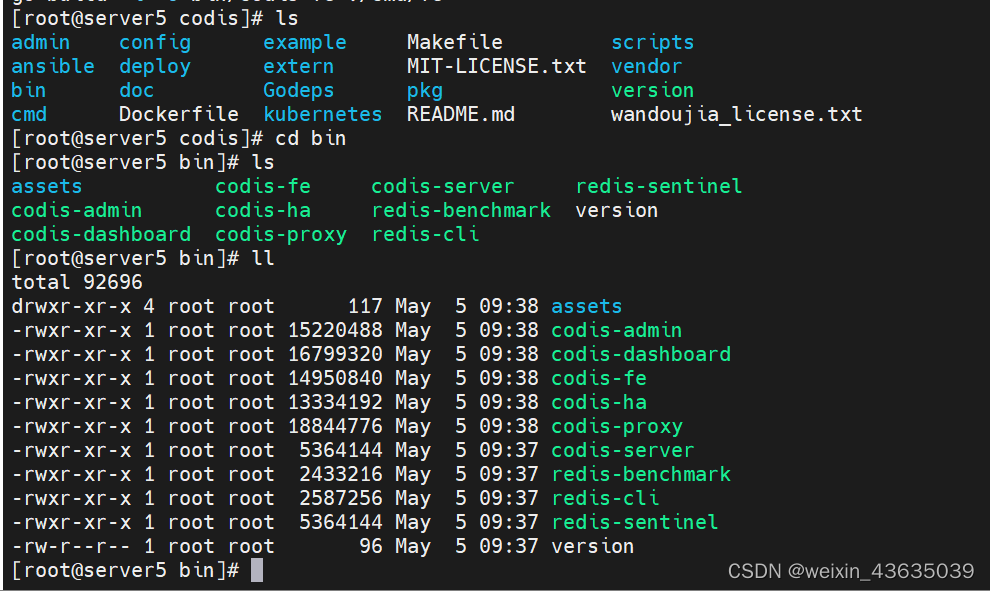Select the 'Godeps' directory entry
The height and width of the screenshot is (591, 990).
pyautogui.click(x=298, y=90)
